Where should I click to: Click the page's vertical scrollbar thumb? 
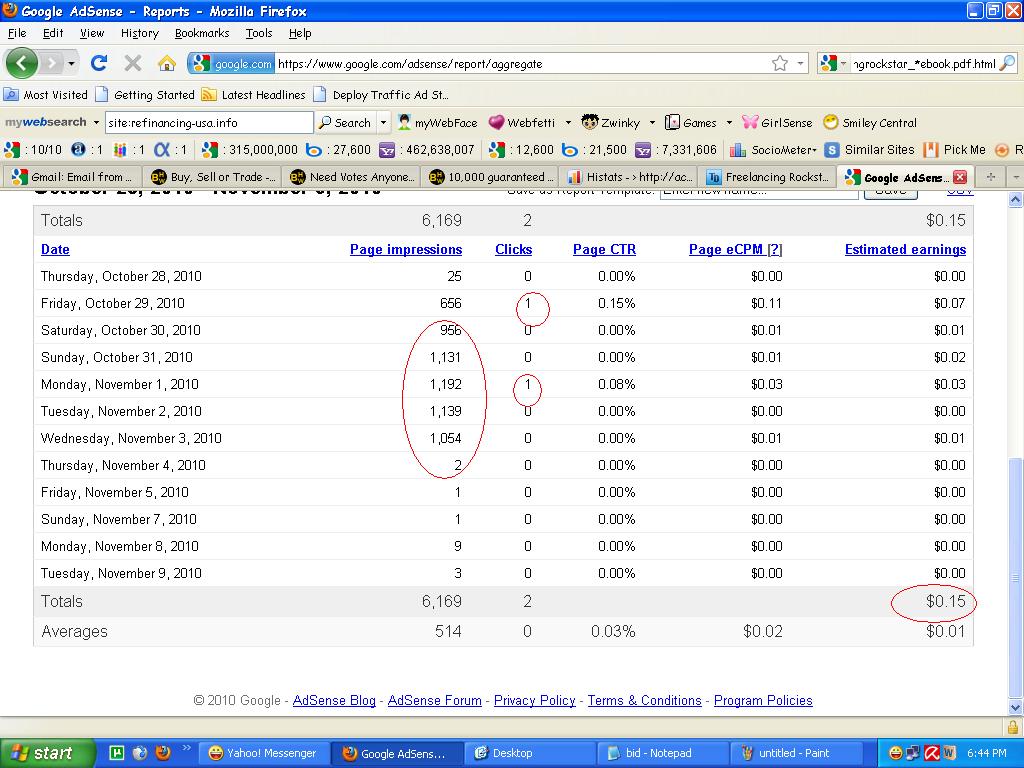(1015, 576)
